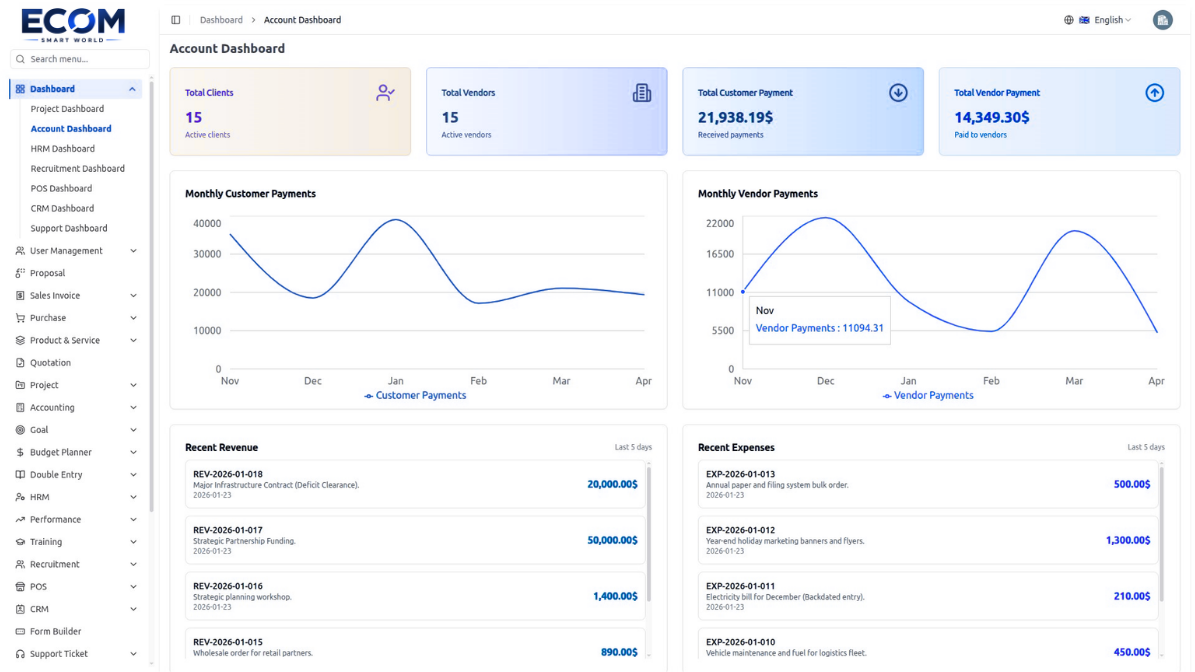1195x672 pixels.
Task: Click the globe language icon
Action: click(1068, 20)
